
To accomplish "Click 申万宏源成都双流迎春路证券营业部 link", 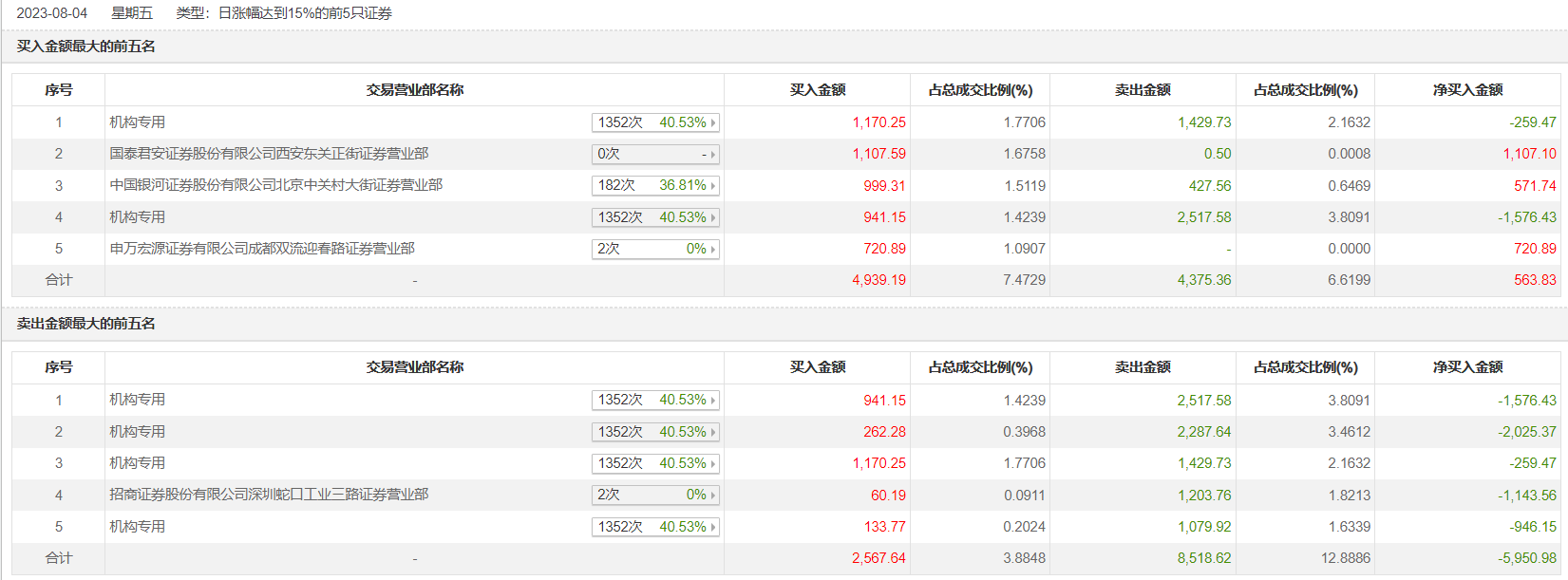I will [x=262, y=249].
